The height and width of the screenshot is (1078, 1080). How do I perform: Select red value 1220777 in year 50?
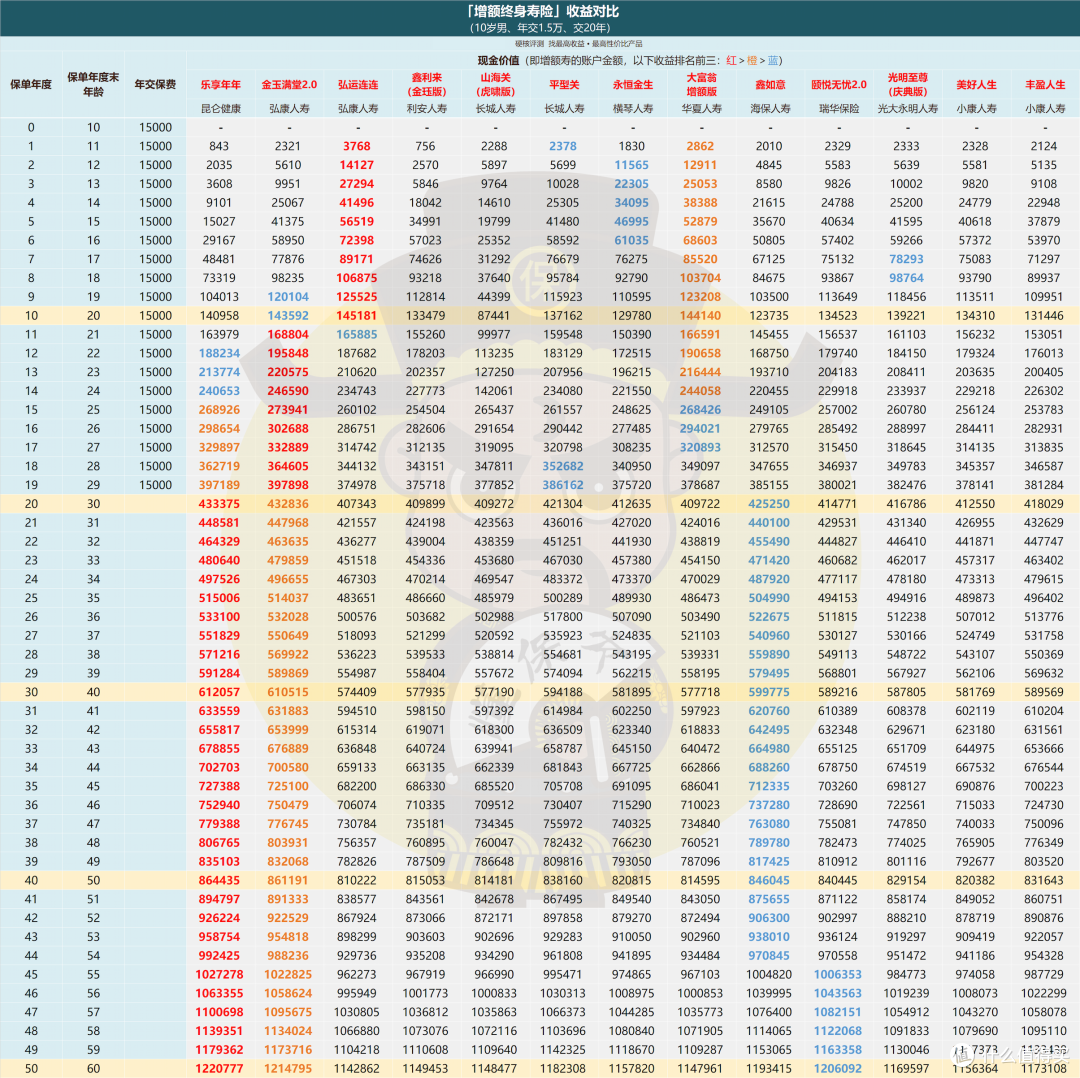(x=219, y=1069)
